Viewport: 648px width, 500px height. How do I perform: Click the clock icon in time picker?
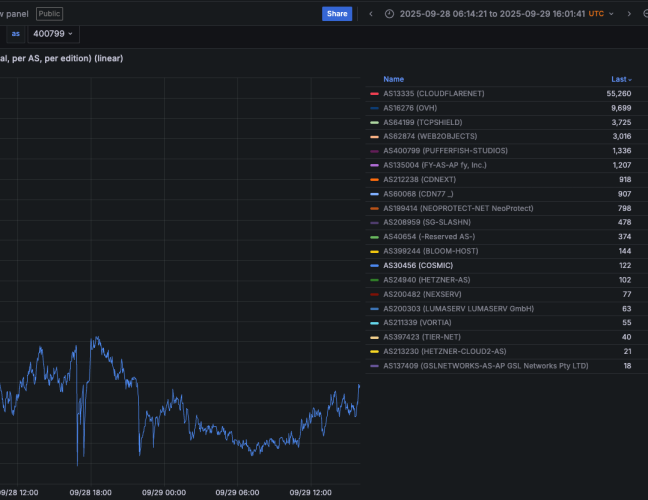[389, 14]
